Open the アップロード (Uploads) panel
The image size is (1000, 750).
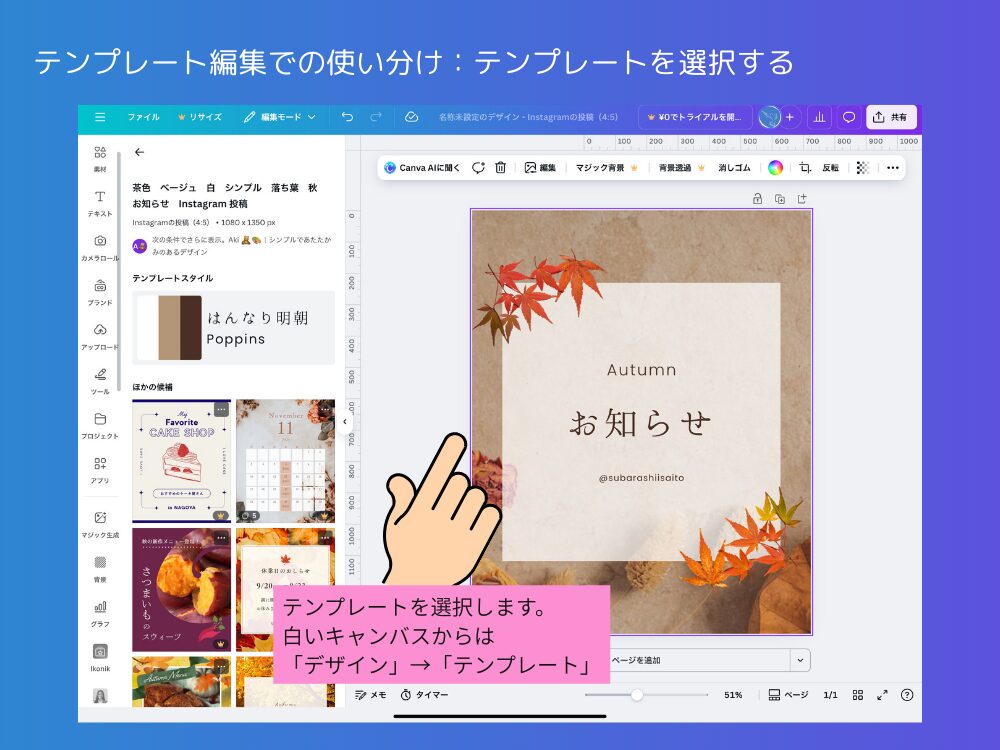coord(98,335)
